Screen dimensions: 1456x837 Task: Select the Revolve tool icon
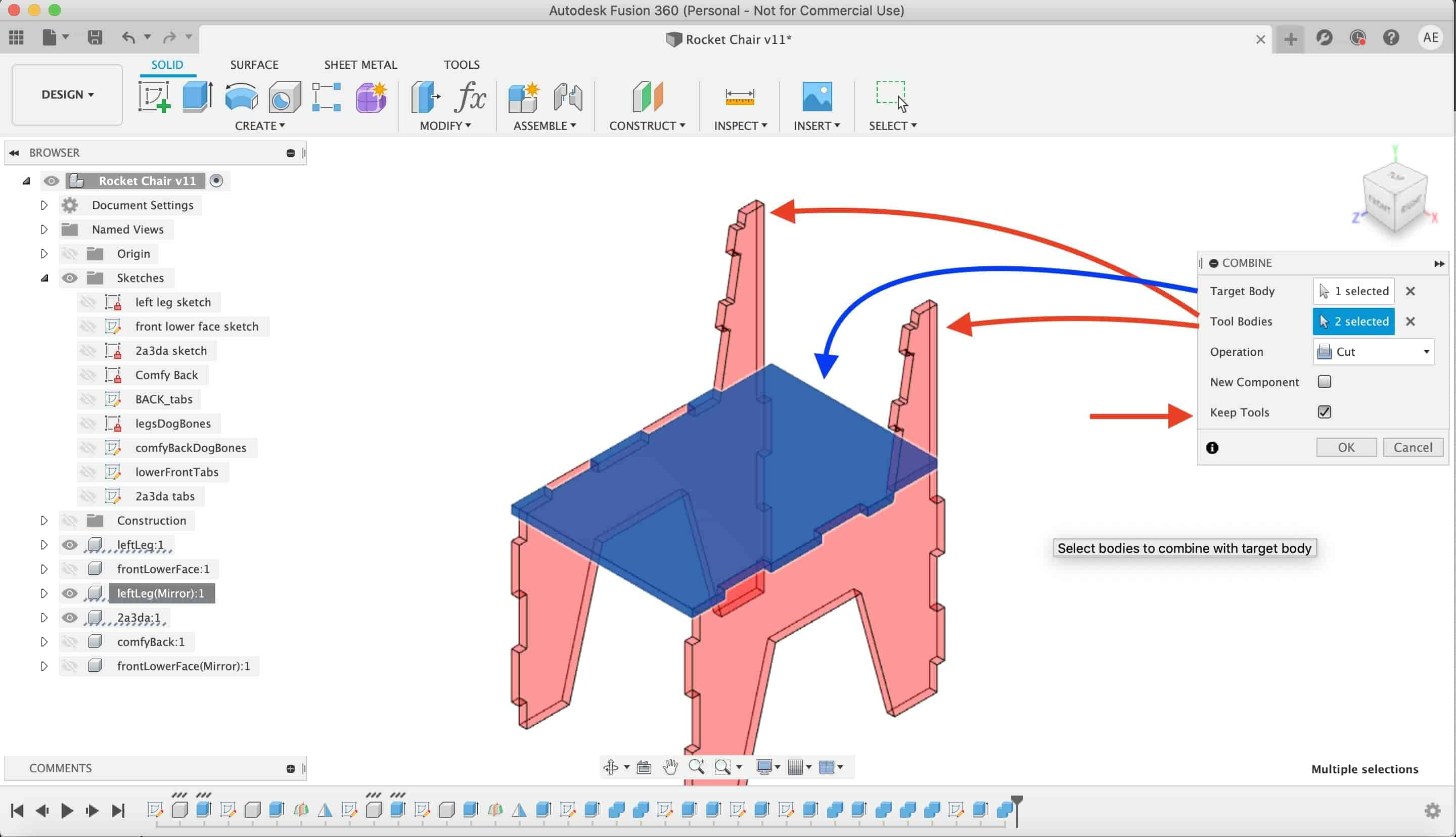pos(241,97)
